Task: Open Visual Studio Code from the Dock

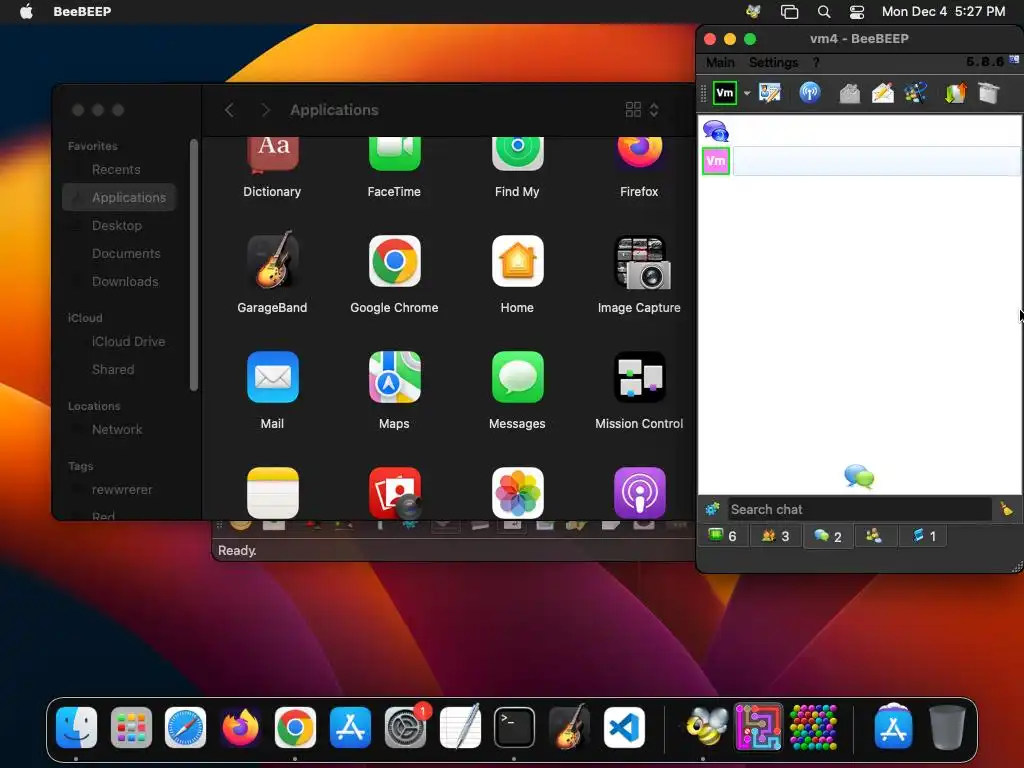Action: (624, 728)
